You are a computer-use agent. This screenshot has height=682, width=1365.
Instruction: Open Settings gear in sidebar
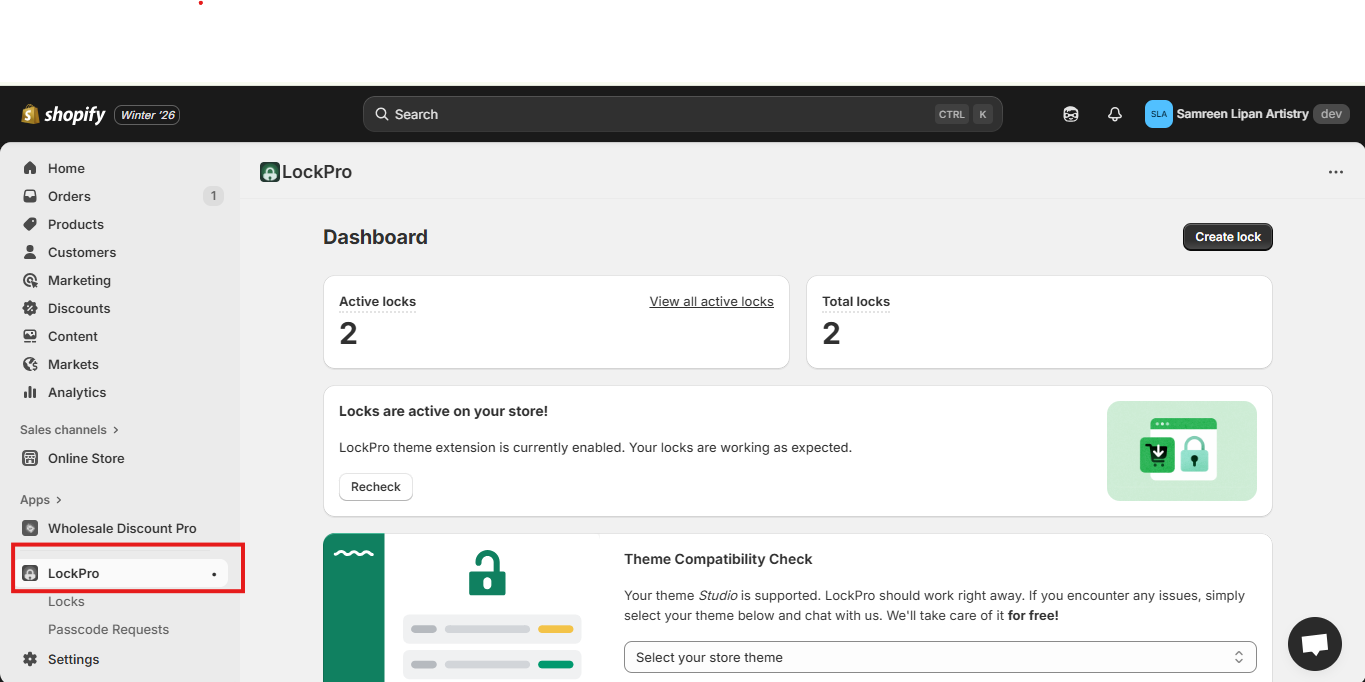[30, 659]
